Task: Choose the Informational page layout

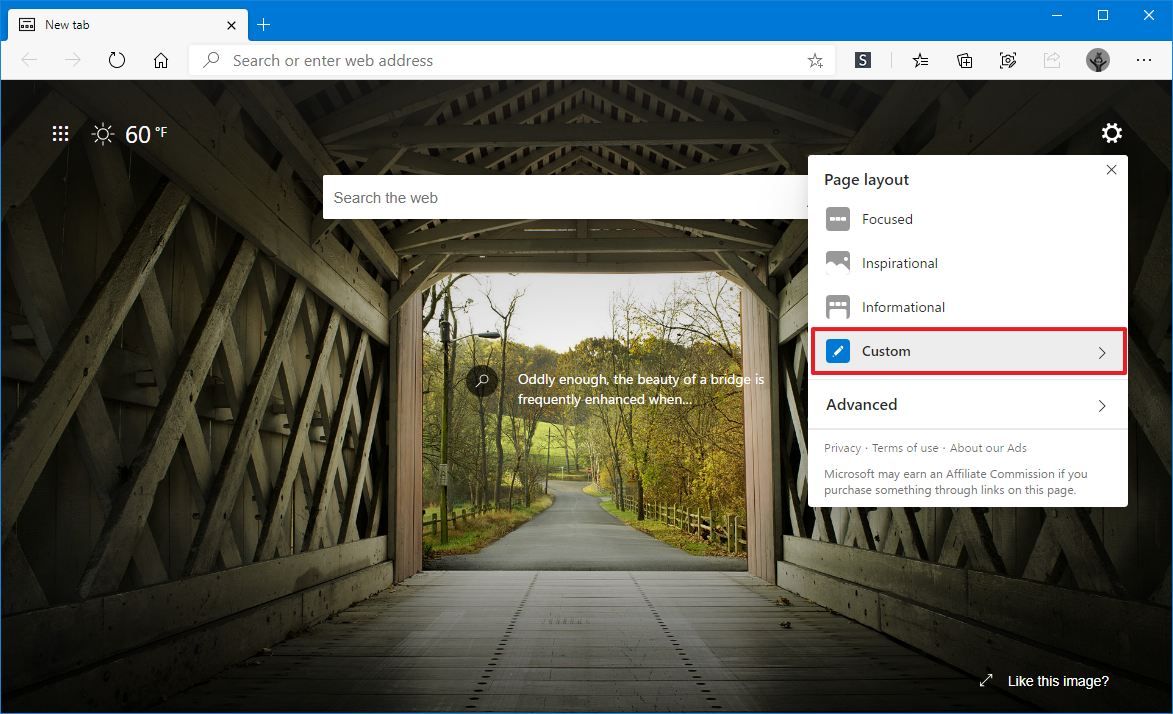Action: click(x=903, y=307)
